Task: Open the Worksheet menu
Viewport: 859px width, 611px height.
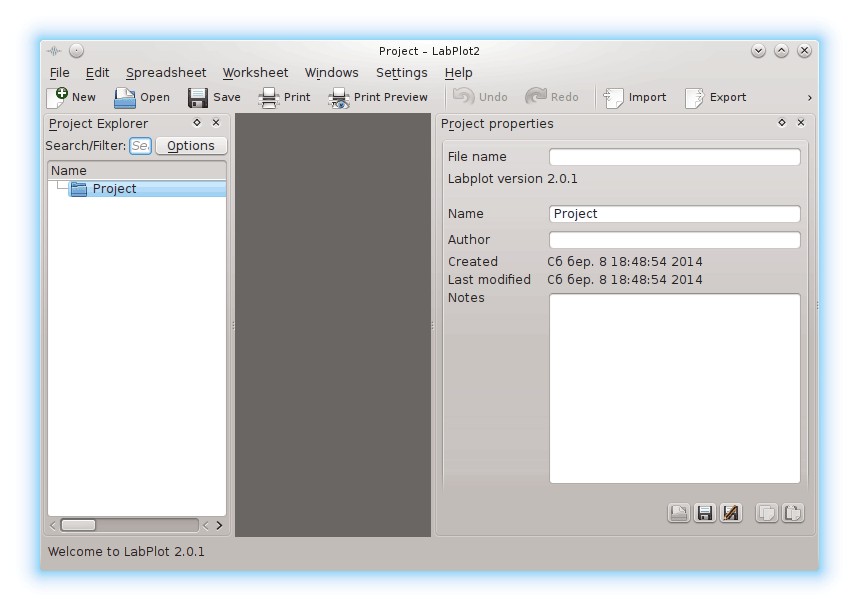Action: tap(255, 72)
